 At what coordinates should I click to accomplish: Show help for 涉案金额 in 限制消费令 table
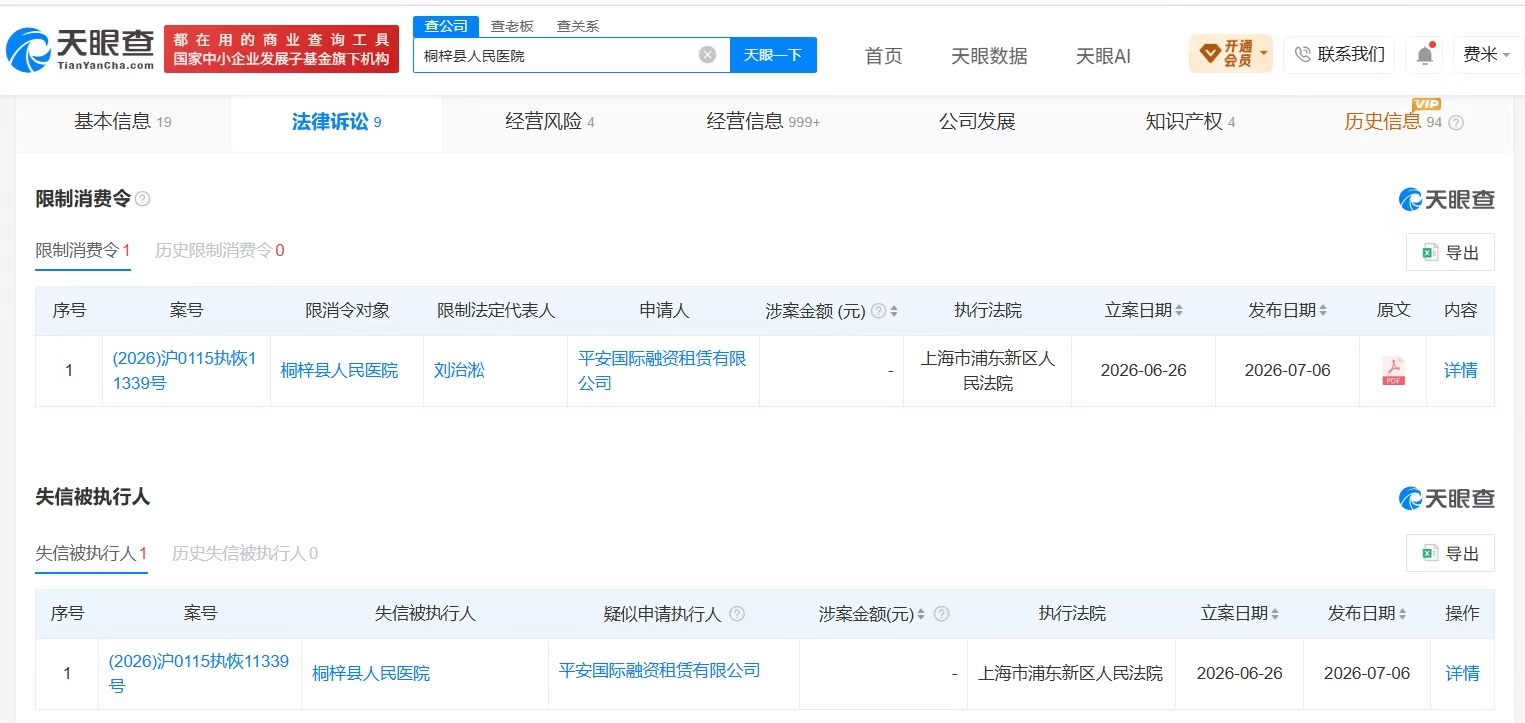tap(878, 311)
